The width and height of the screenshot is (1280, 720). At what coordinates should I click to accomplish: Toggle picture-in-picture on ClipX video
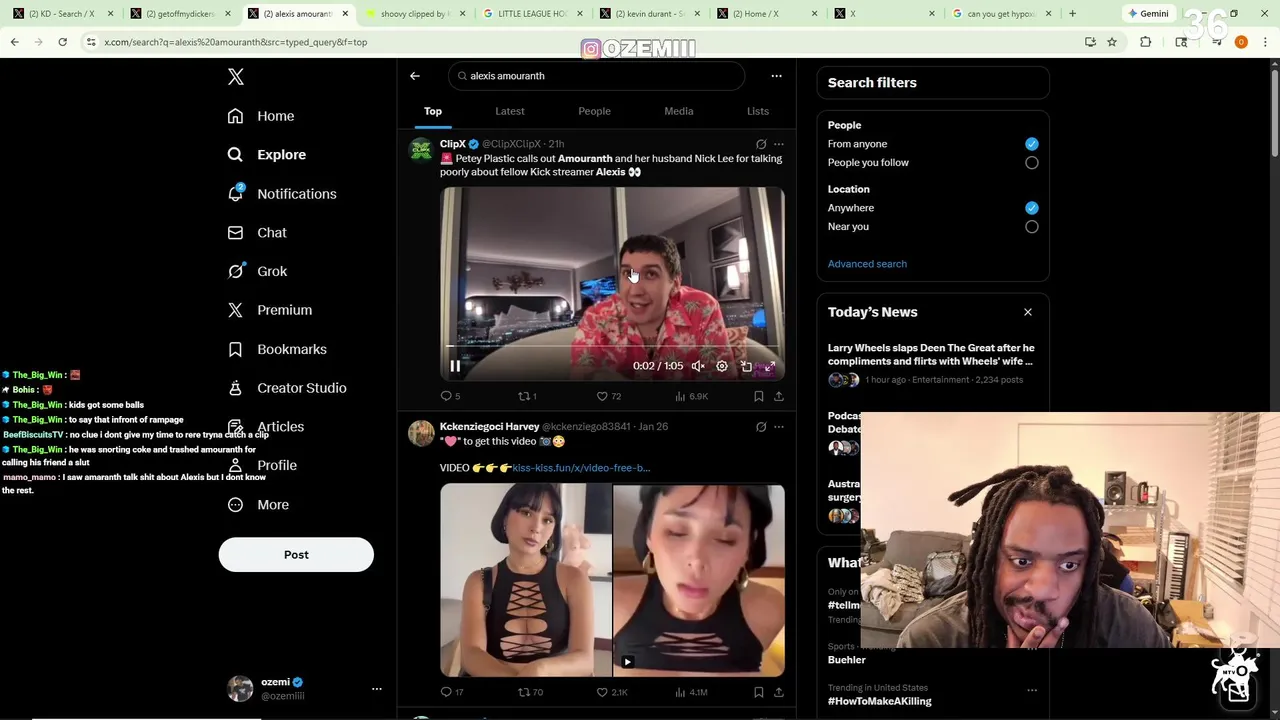pyautogui.click(x=746, y=366)
